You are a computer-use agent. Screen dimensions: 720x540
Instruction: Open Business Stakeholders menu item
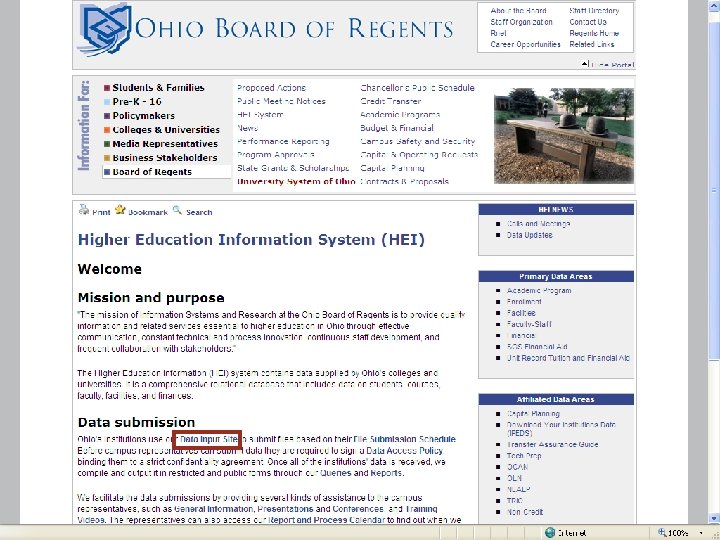(165, 158)
